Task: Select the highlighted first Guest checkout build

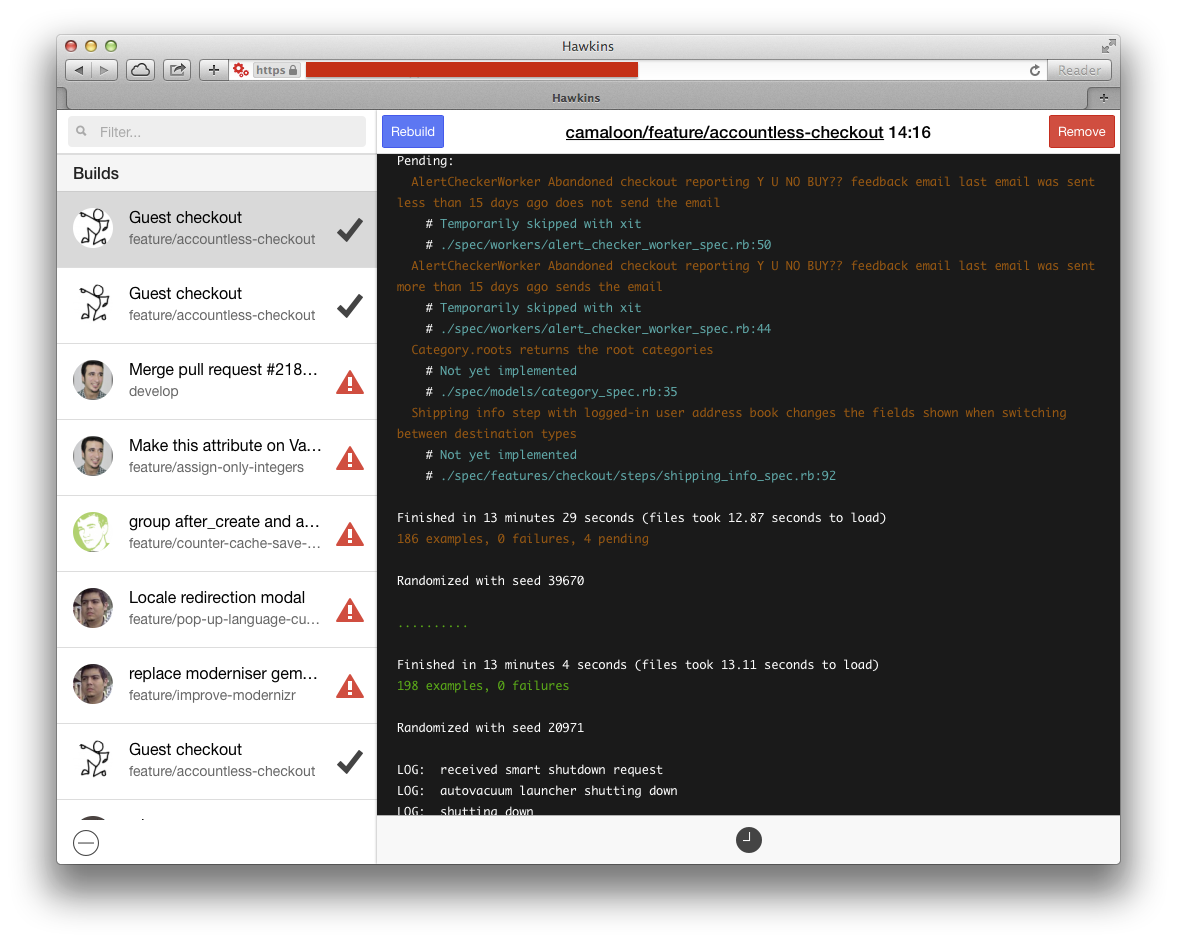Action: coord(217,229)
